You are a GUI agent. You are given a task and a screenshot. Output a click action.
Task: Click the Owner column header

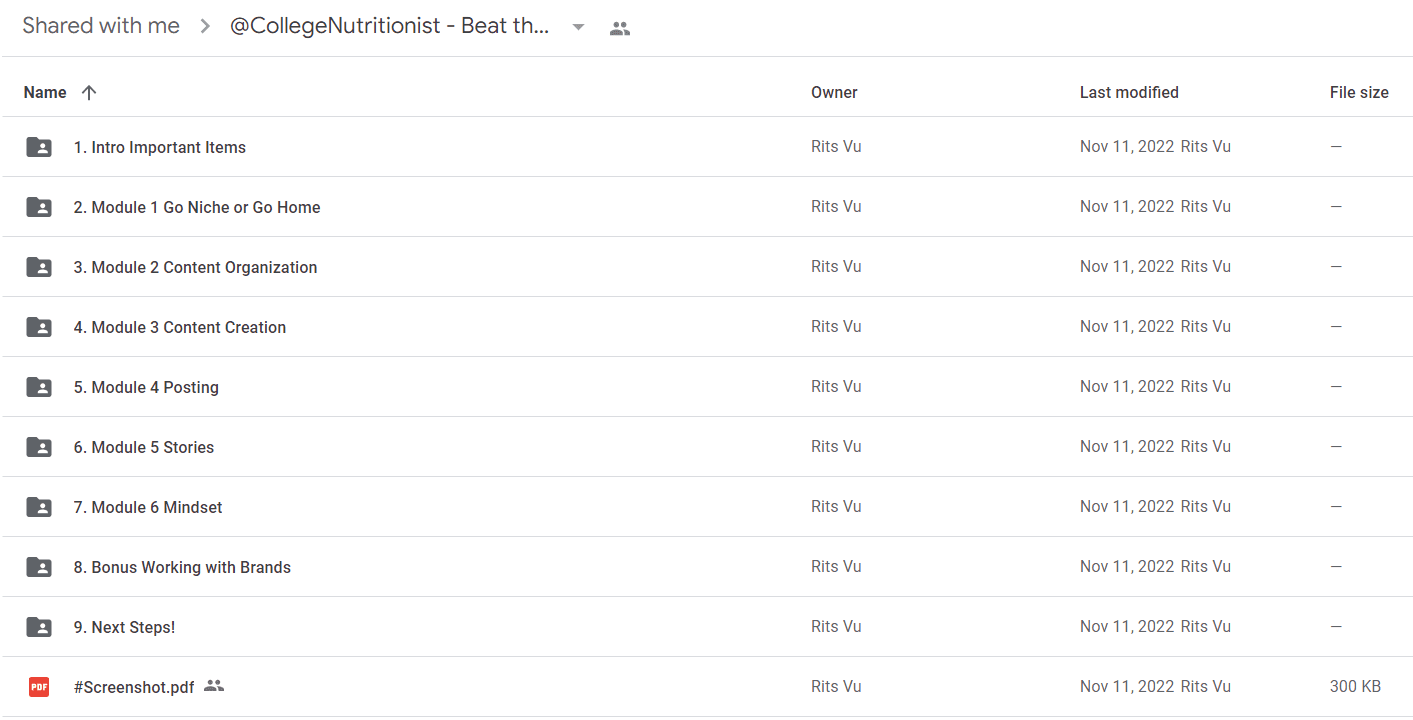click(834, 92)
